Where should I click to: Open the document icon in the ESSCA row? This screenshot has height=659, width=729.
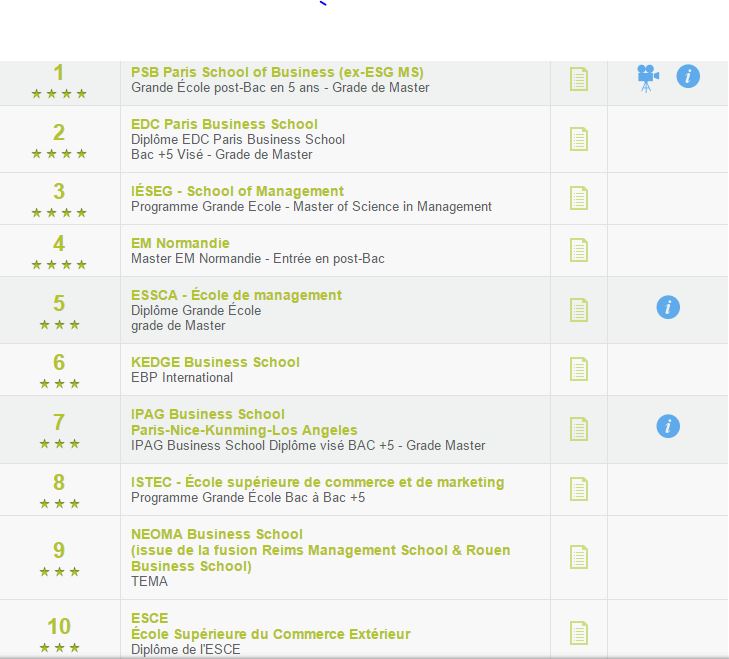pyautogui.click(x=579, y=310)
